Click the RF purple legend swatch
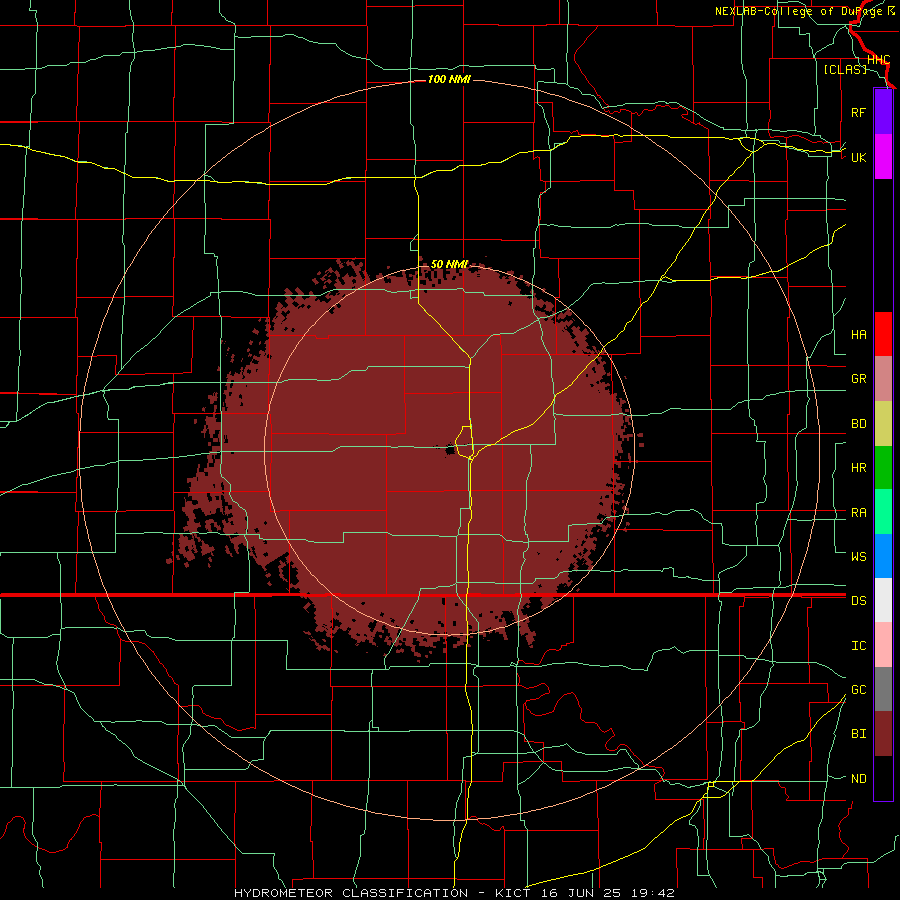This screenshot has height=900, width=900. (883, 112)
